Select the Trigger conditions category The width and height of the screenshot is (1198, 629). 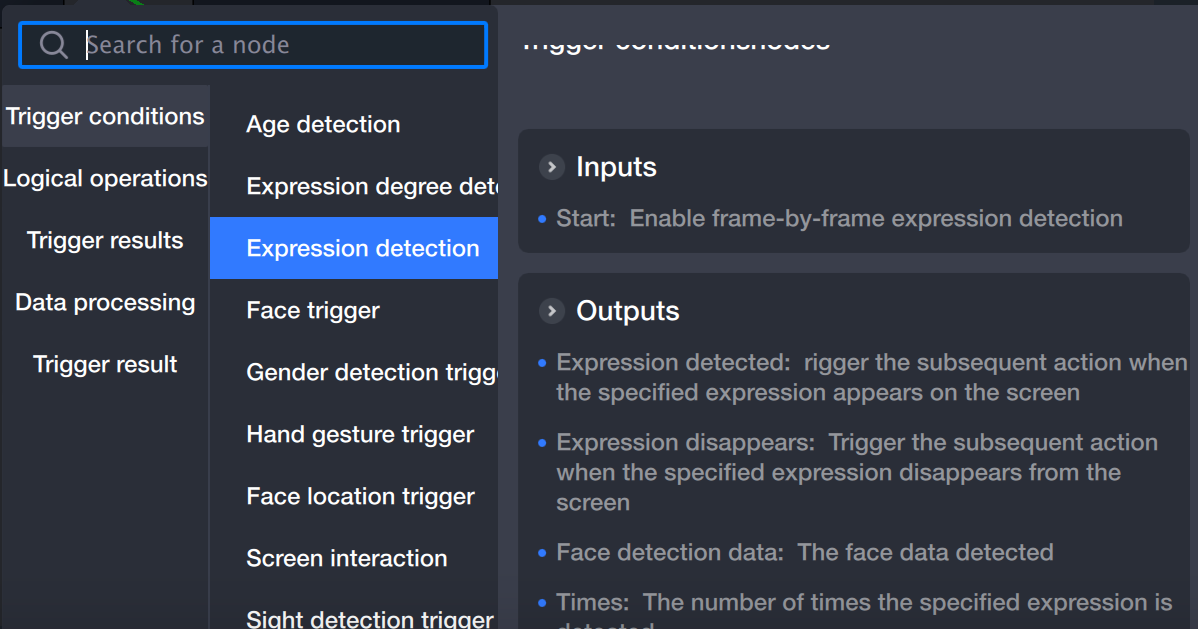click(x=105, y=117)
